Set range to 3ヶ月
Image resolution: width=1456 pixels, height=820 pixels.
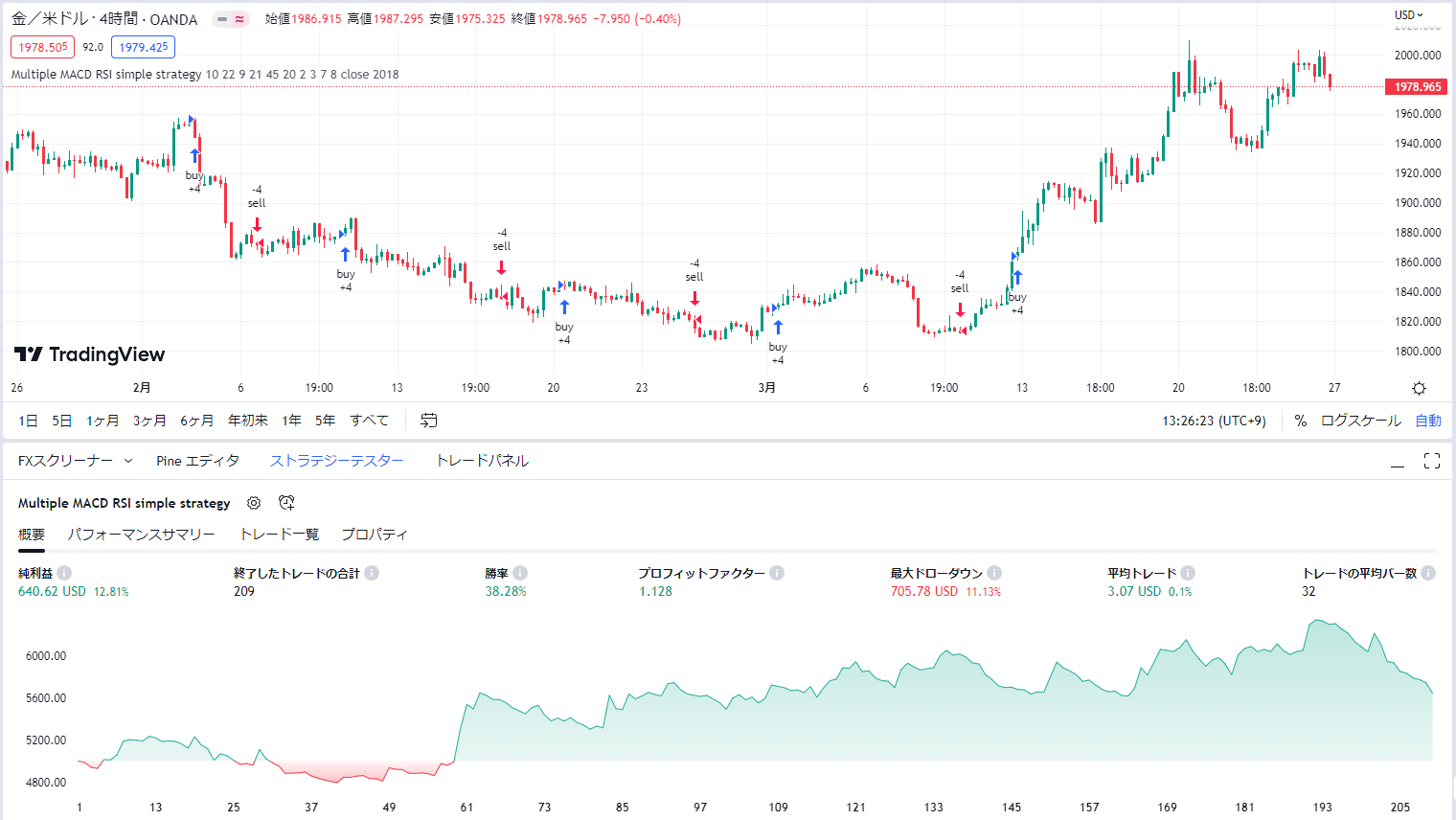(x=149, y=421)
